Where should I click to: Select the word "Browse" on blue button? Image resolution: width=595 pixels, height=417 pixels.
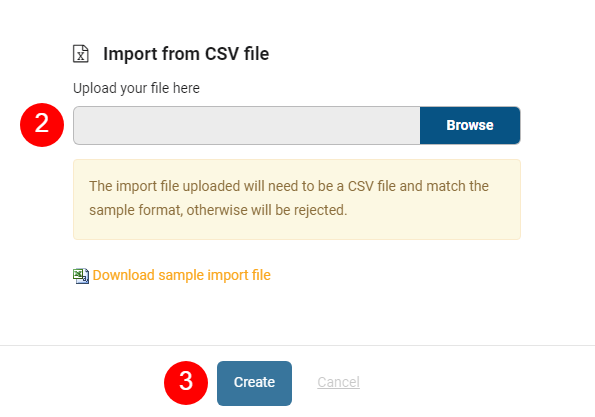470,125
